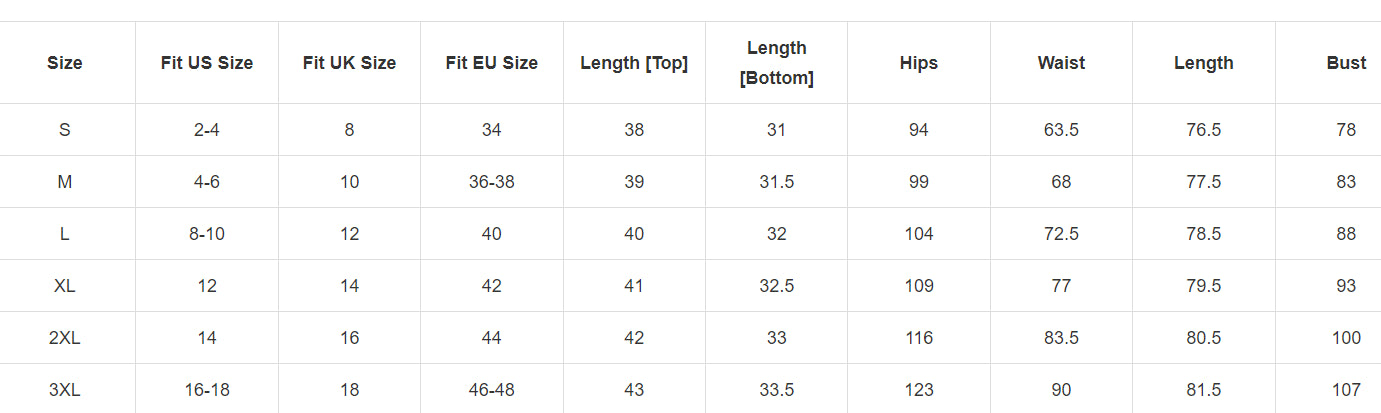Click the Length [Bottom] column header
Screen dimensions: 1381x413
pyautogui.click(x=776, y=63)
